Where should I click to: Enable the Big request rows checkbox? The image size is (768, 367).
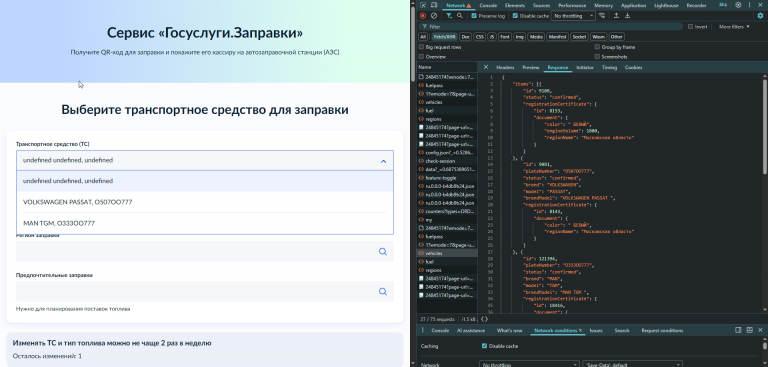click(422, 47)
